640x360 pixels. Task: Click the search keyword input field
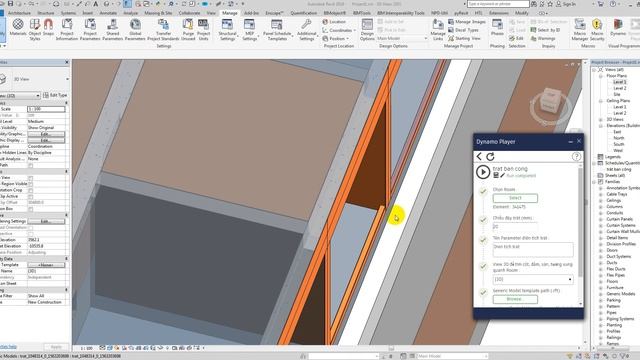click(498, 4)
